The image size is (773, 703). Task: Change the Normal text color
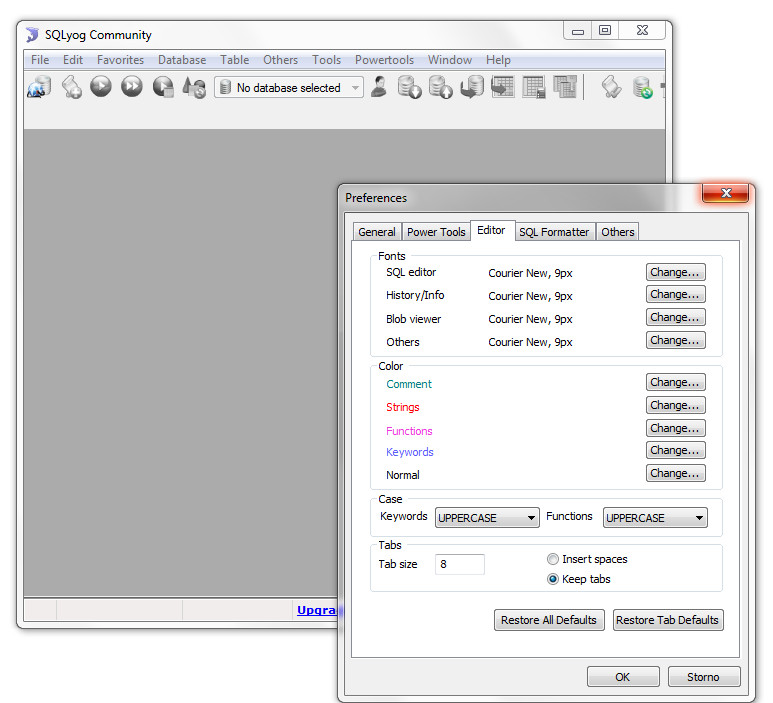click(x=675, y=473)
